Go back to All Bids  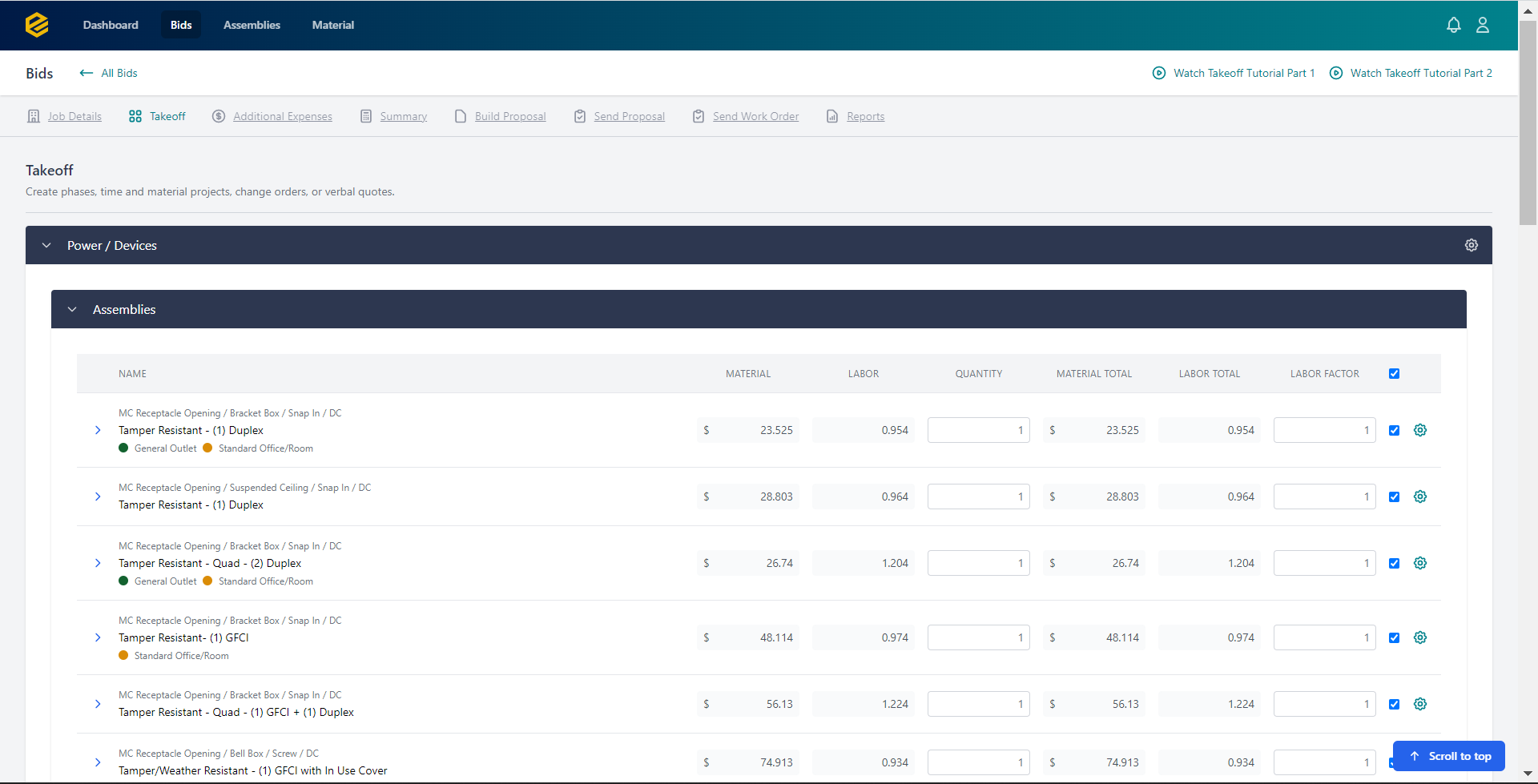click(x=108, y=73)
